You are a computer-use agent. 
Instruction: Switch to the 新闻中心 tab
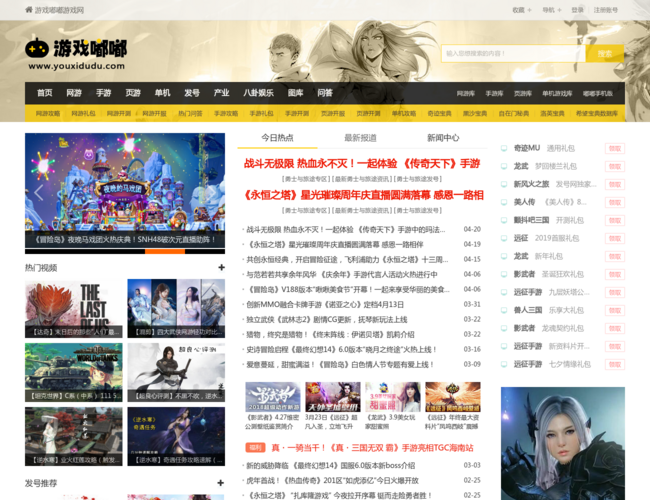click(443, 138)
